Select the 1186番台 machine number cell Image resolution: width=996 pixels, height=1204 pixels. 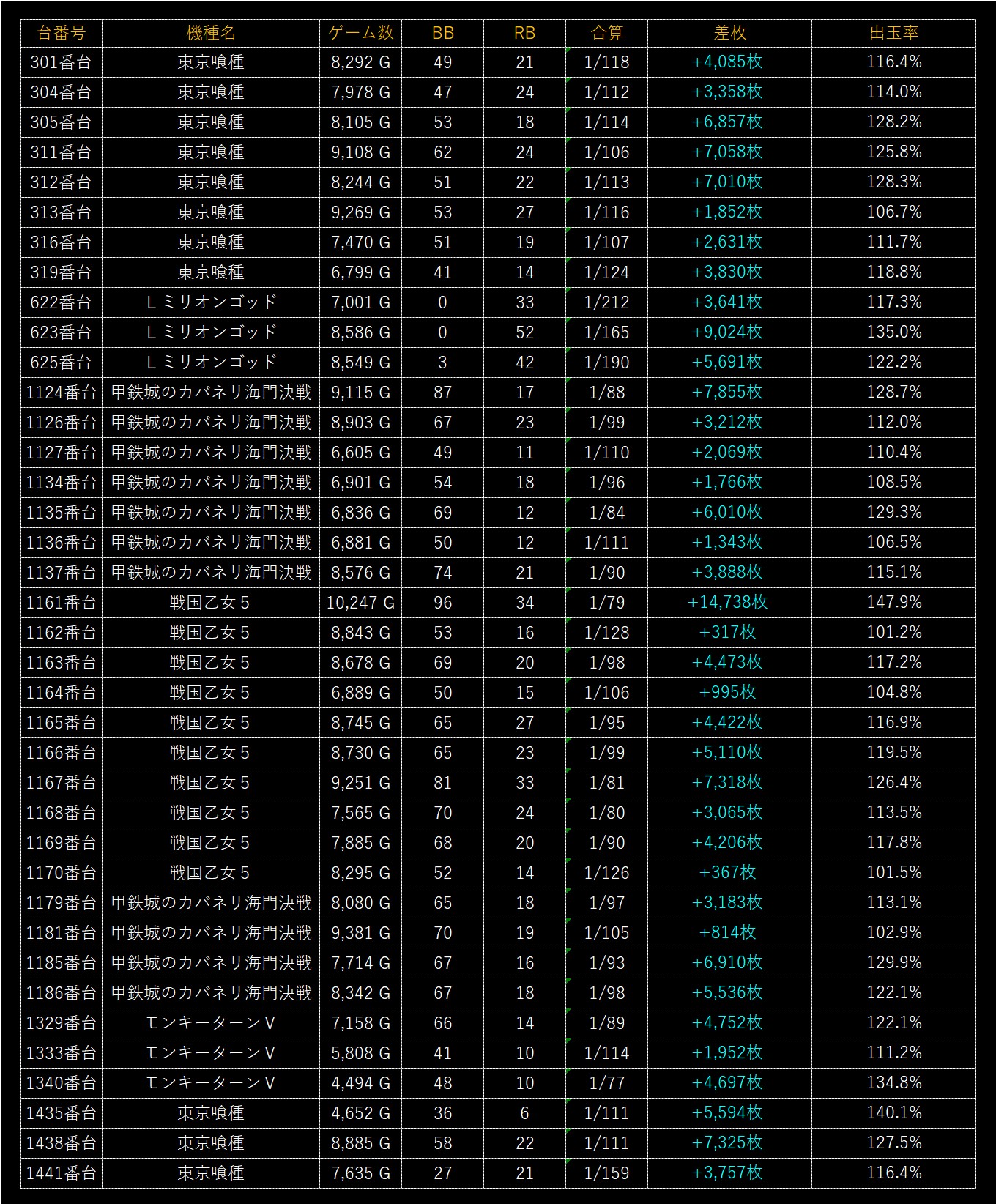tap(61, 993)
